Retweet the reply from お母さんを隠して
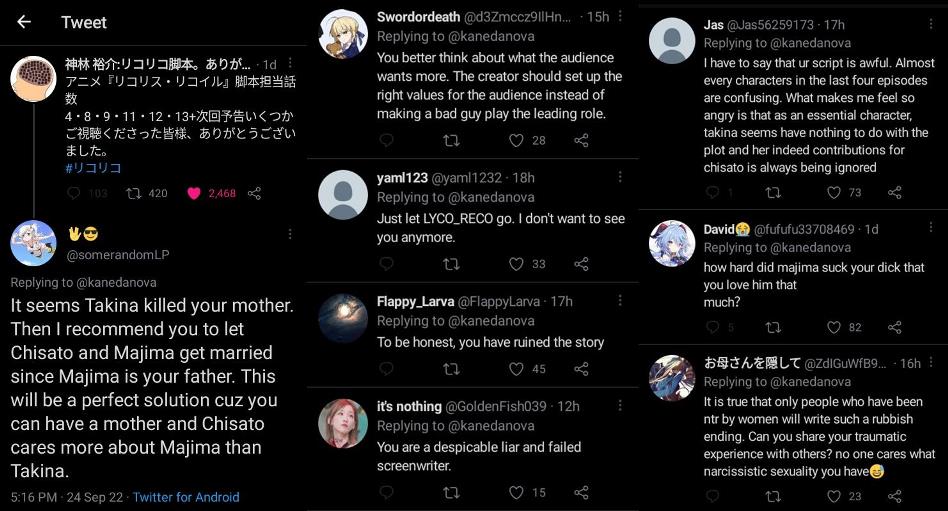Screen dimensions: 948x511 tap(773, 495)
